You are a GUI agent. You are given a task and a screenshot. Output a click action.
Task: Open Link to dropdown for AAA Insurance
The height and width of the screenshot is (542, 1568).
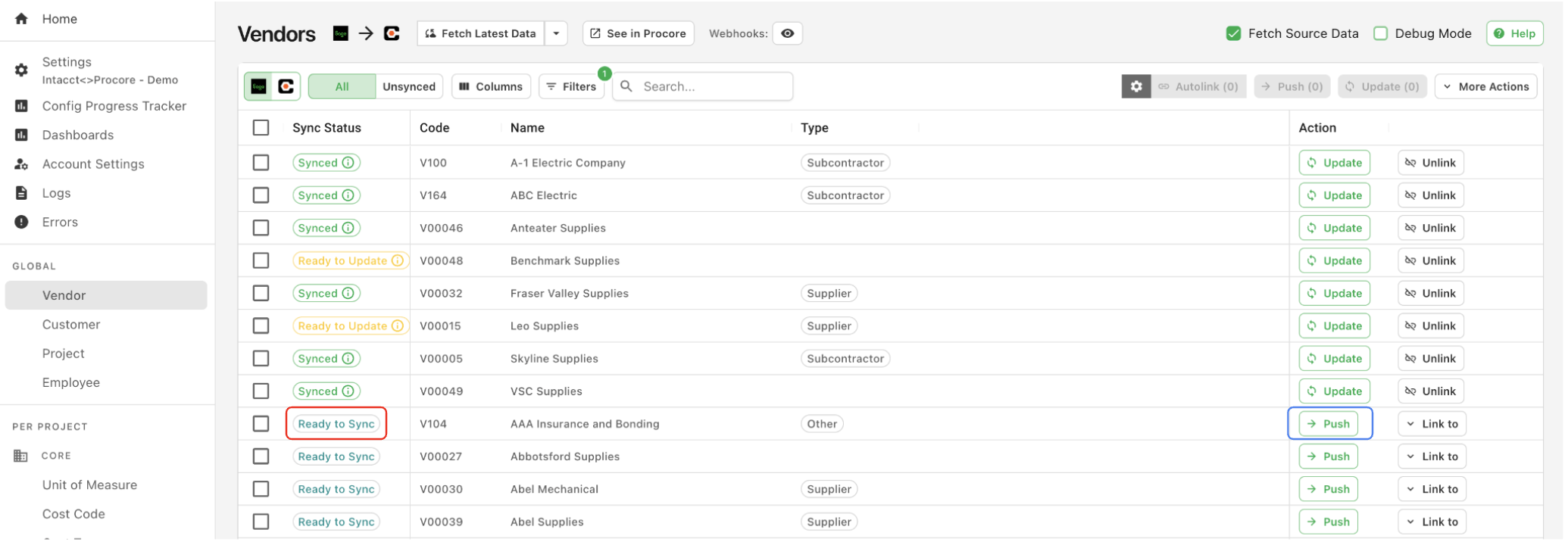[x=1432, y=424]
